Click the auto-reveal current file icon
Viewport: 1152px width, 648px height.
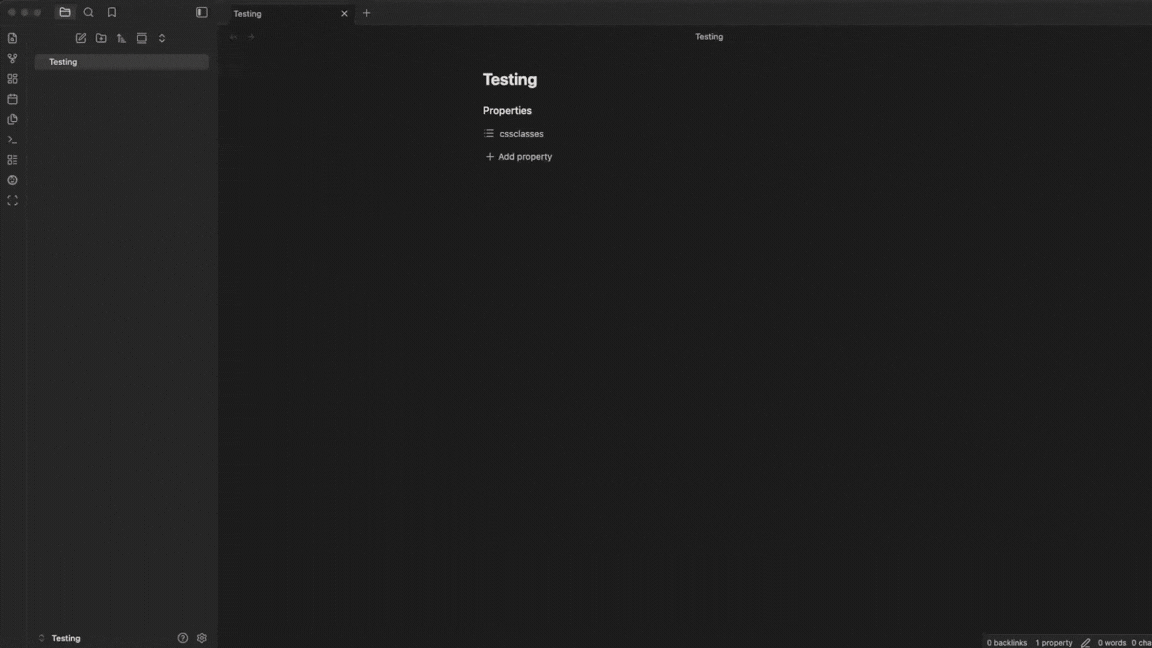142,38
